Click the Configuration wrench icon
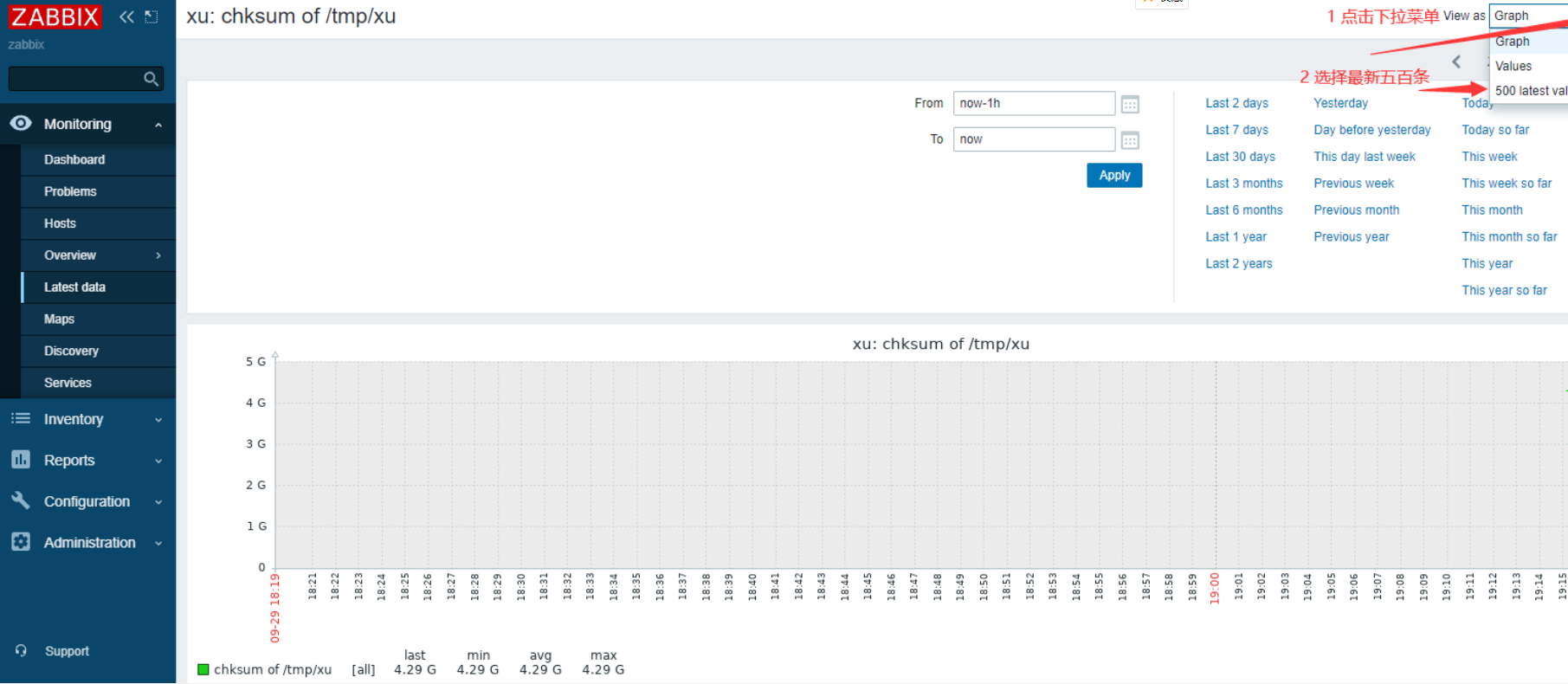 tap(21, 500)
